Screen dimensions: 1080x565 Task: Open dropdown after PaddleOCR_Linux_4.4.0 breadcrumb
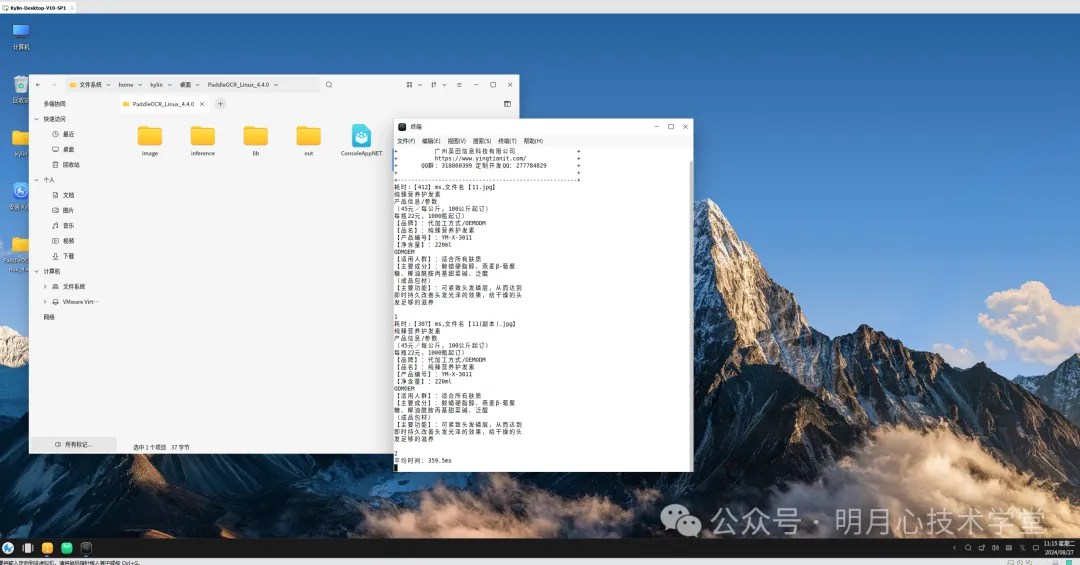(276, 85)
